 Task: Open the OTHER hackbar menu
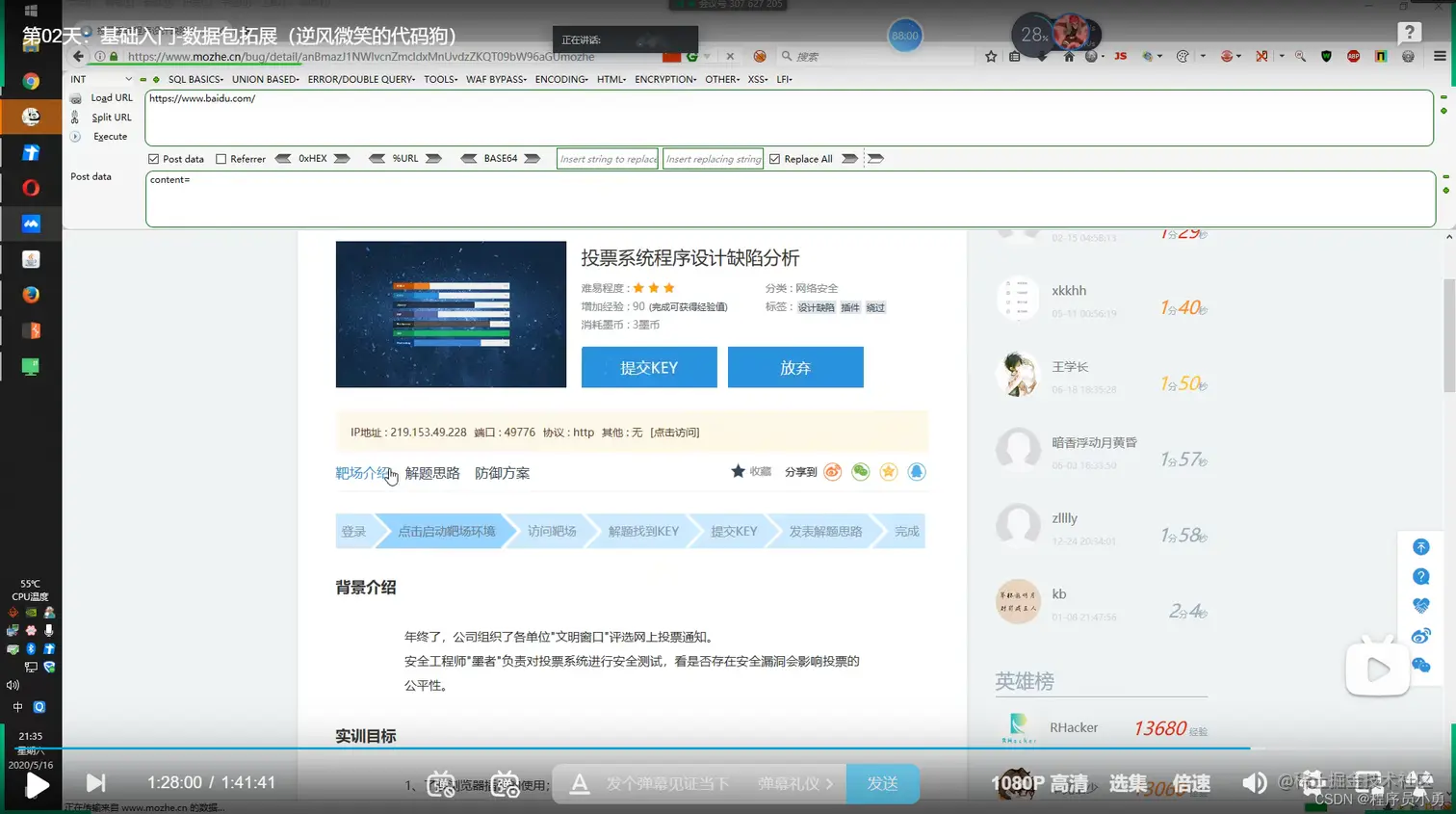coord(722,79)
